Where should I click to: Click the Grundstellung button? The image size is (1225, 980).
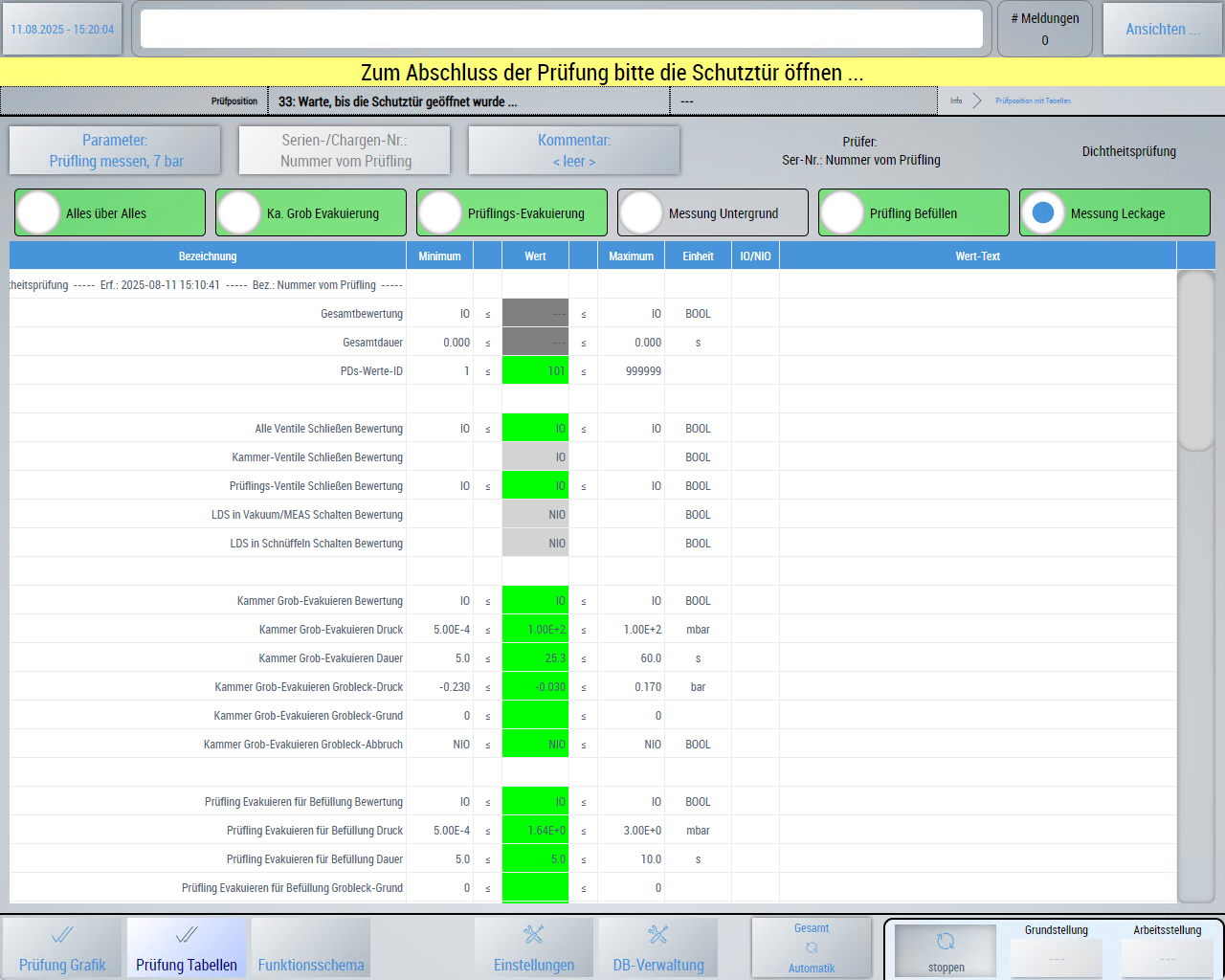1056,958
